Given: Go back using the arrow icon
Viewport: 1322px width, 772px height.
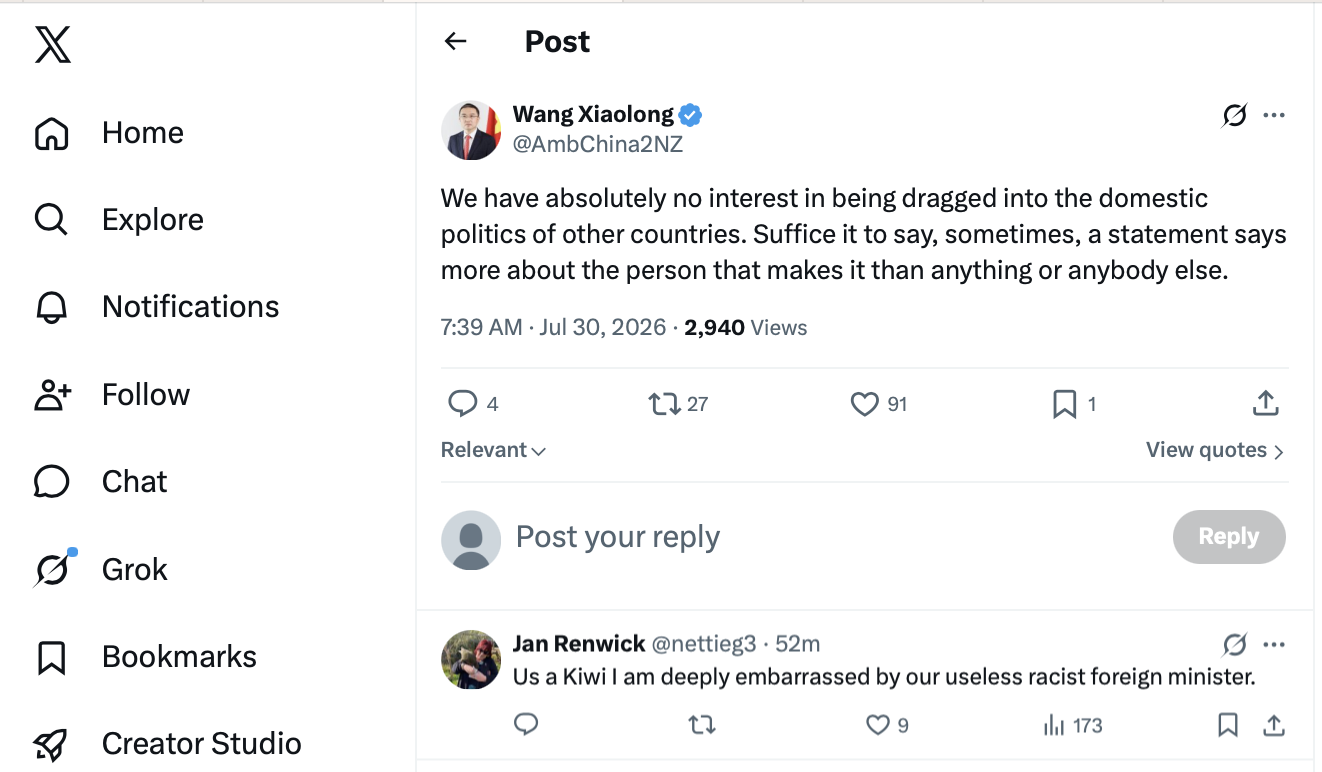Looking at the screenshot, I should (x=456, y=41).
